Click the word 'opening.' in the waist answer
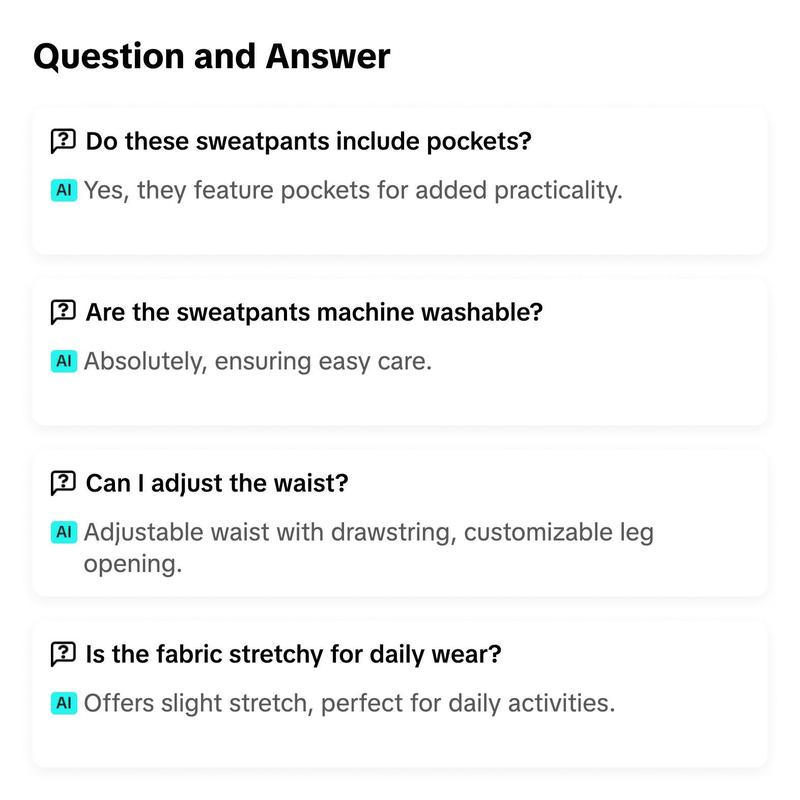800x800 pixels. (133, 564)
